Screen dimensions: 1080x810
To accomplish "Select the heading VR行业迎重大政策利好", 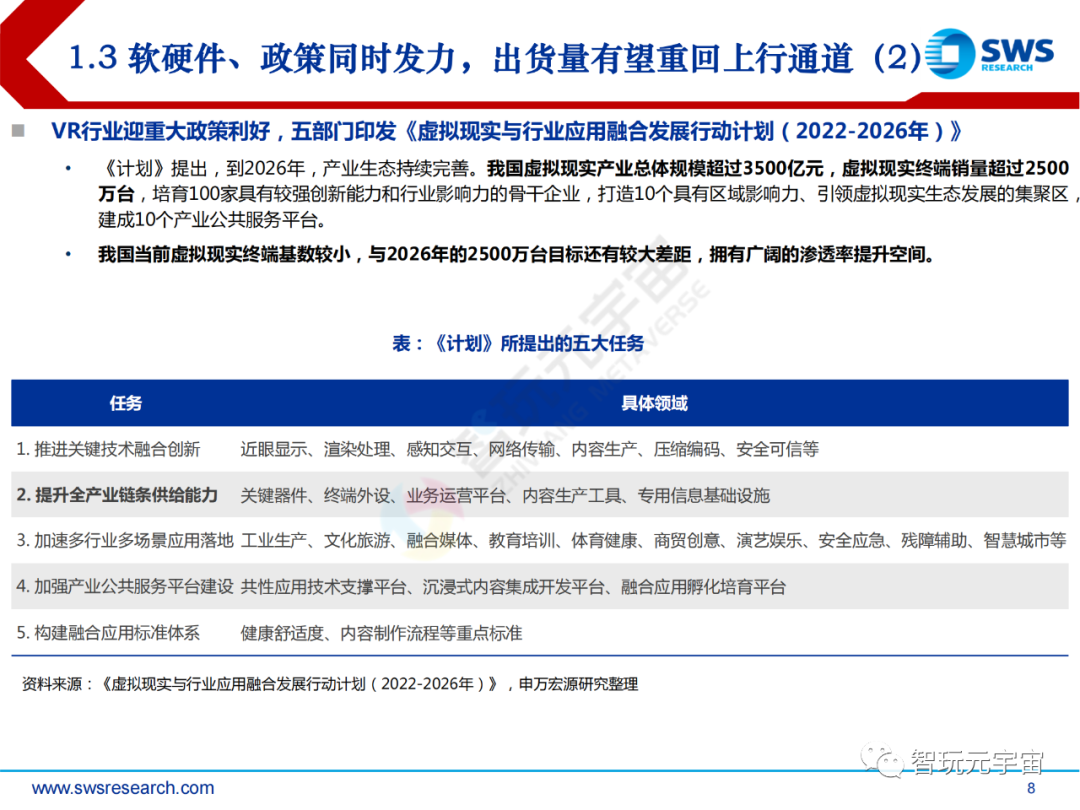I will pyautogui.click(x=506, y=130).
